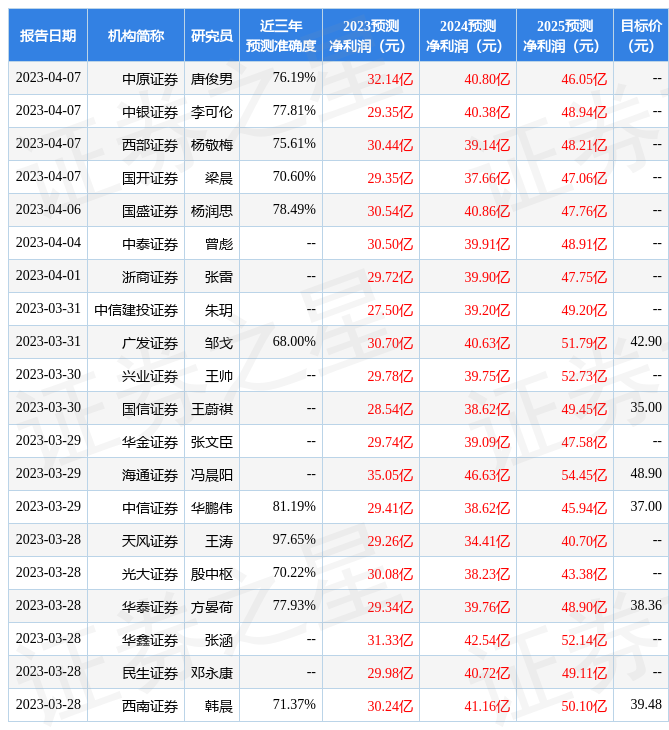Click target price 37.00

(x=646, y=507)
